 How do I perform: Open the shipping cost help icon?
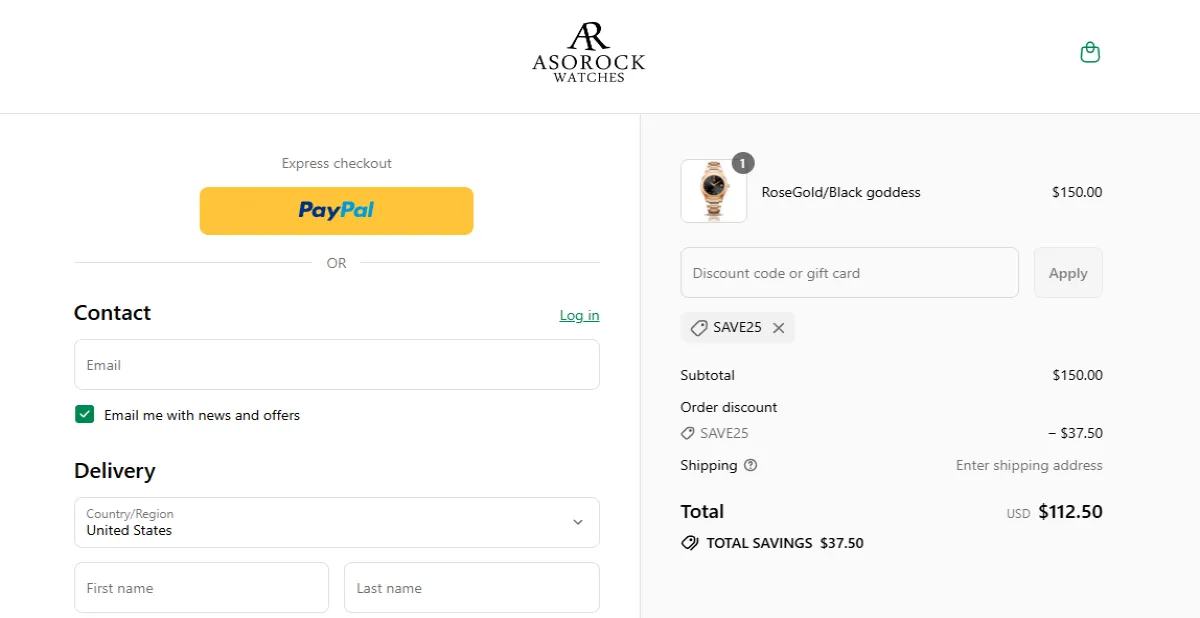click(750, 465)
